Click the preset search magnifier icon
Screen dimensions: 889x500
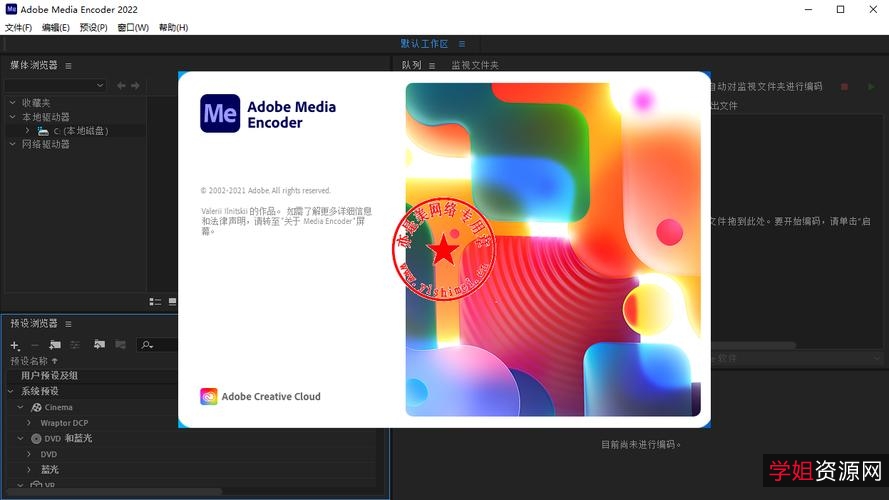tap(147, 345)
